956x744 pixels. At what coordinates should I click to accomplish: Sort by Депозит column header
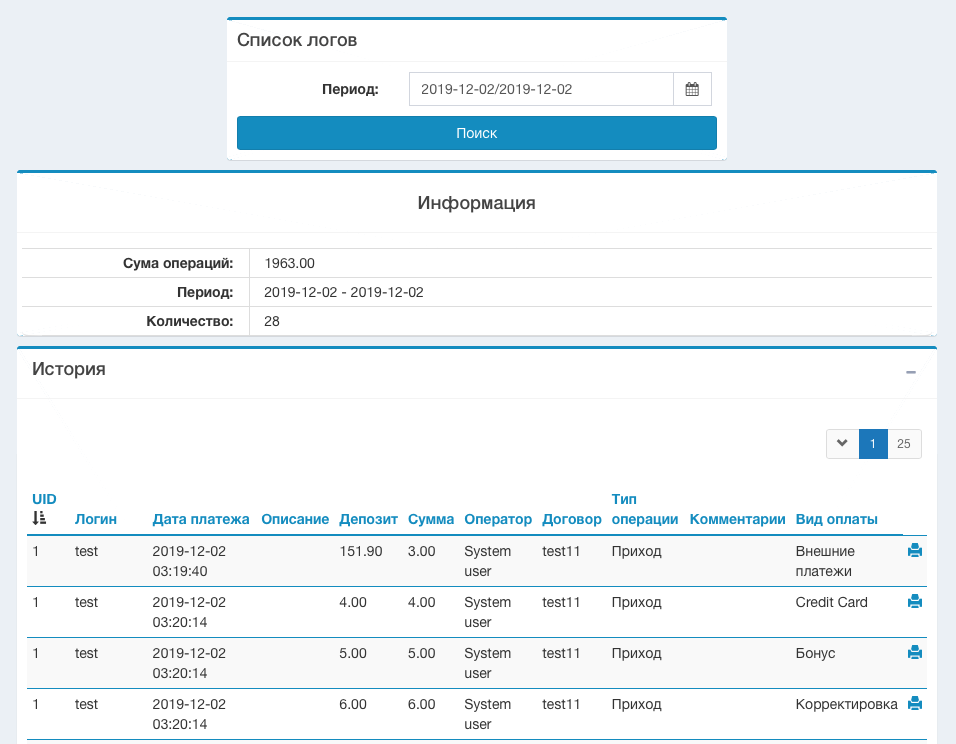(x=368, y=519)
